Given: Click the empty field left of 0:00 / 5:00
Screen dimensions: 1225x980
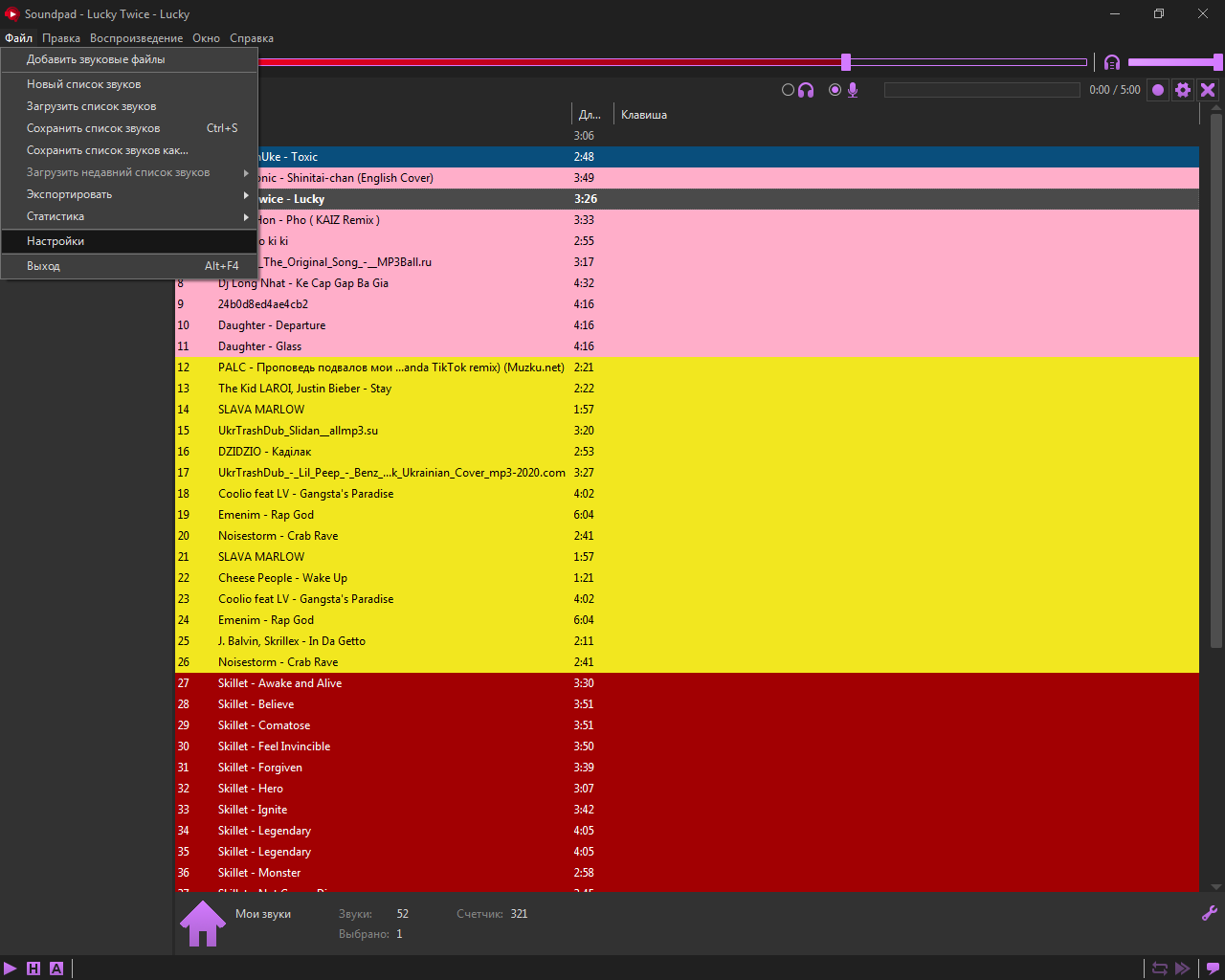Looking at the screenshot, I should [x=982, y=90].
